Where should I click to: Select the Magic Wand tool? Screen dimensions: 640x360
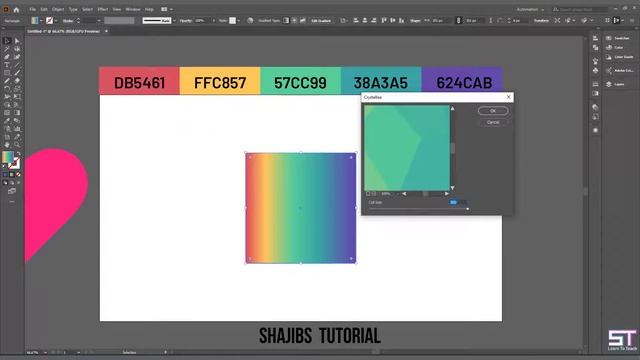click(x=7, y=49)
